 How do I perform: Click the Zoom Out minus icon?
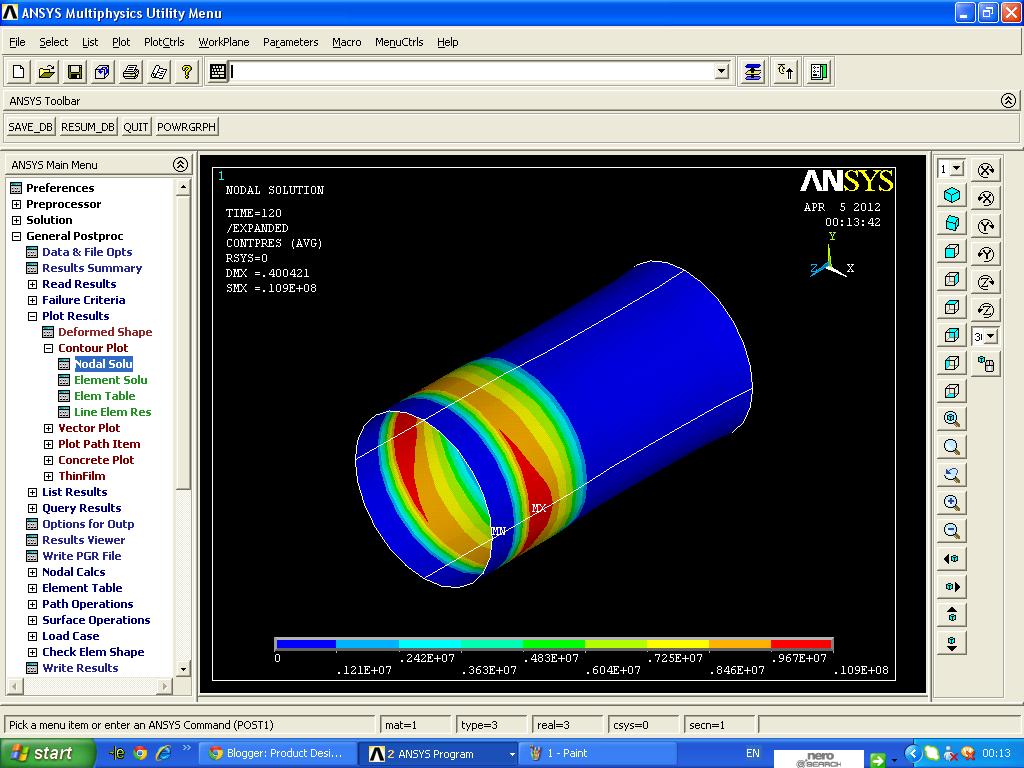point(952,531)
